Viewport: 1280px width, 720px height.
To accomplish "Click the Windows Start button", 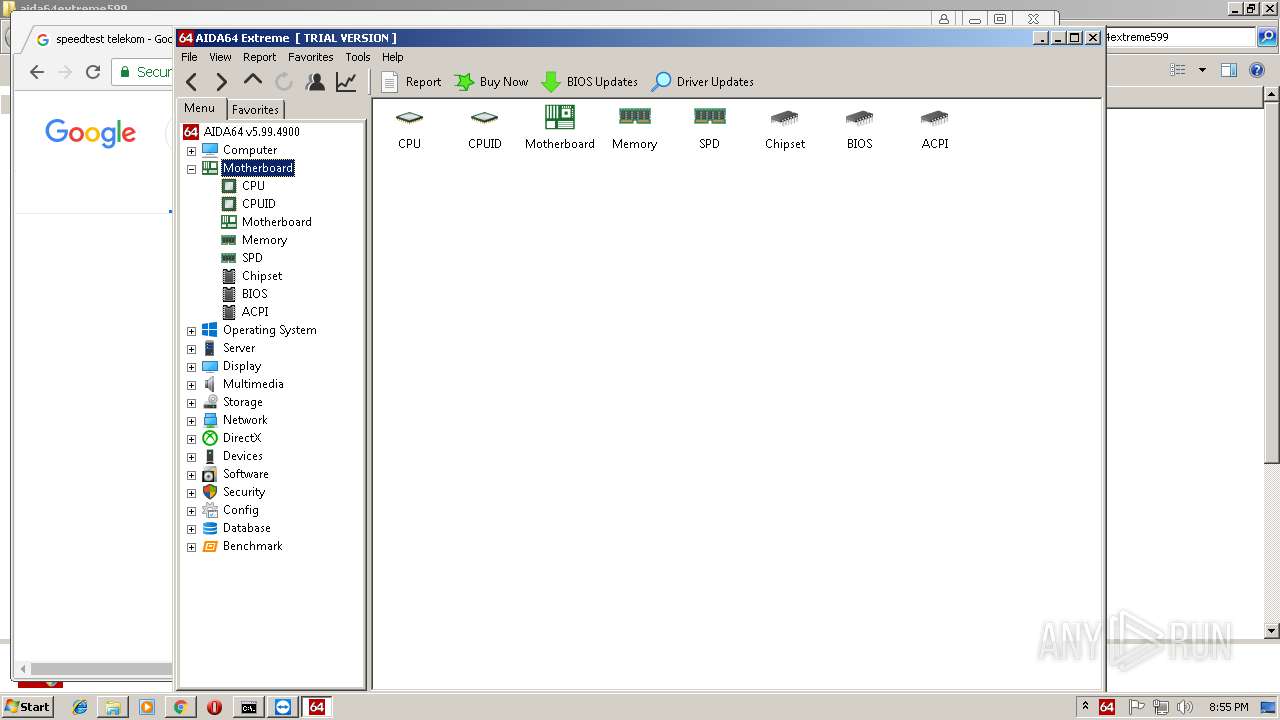I will coord(27,707).
